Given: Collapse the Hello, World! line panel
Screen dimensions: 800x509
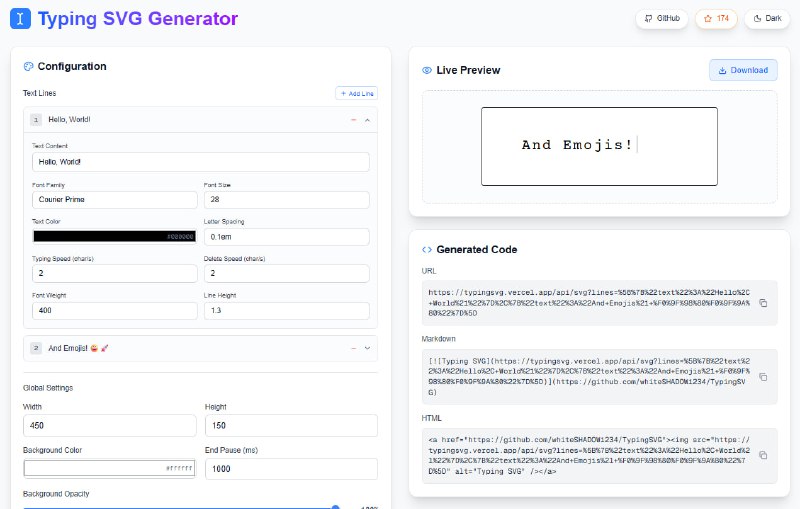Looking at the screenshot, I should (367, 120).
